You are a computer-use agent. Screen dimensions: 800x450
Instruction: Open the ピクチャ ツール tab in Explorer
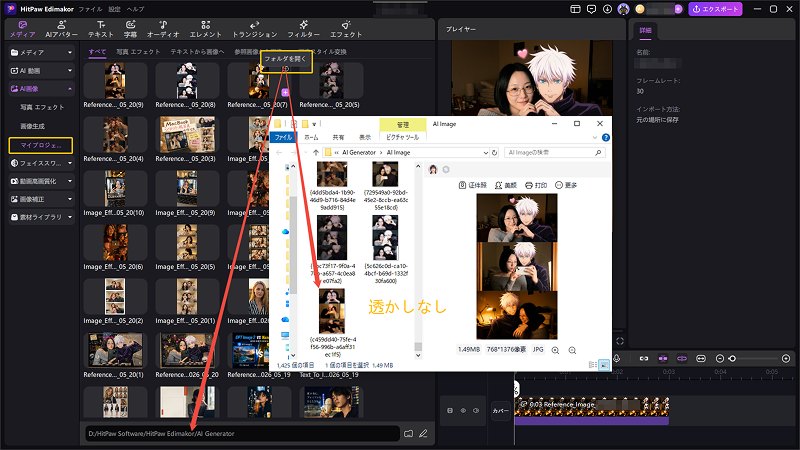tap(403, 137)
